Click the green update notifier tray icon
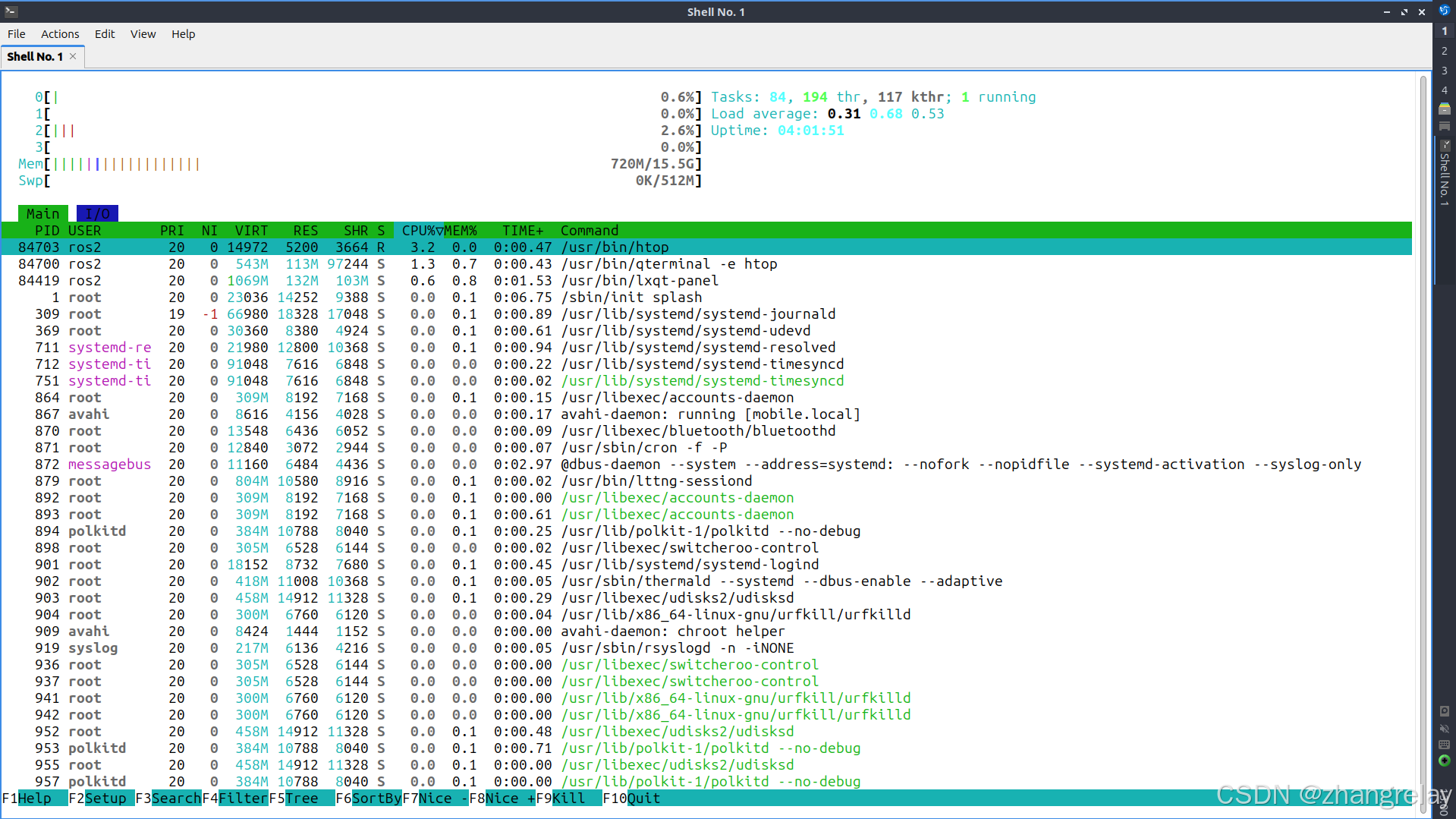The height and width of the screenshot is (819, 1456). point(1445,761)
